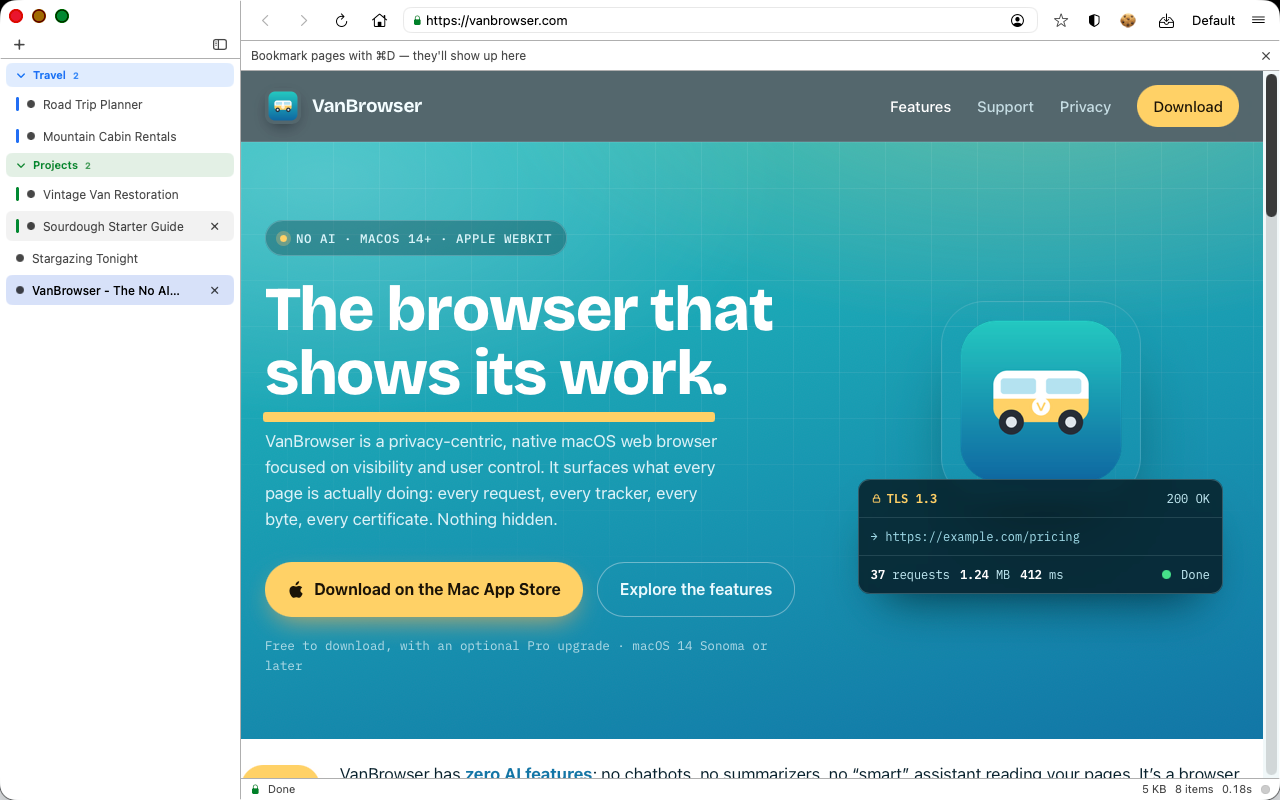The width and height of the screenshot is (1280, 800).
Task: Open the downloads tray icon
Action: (x=1166, y=20)
